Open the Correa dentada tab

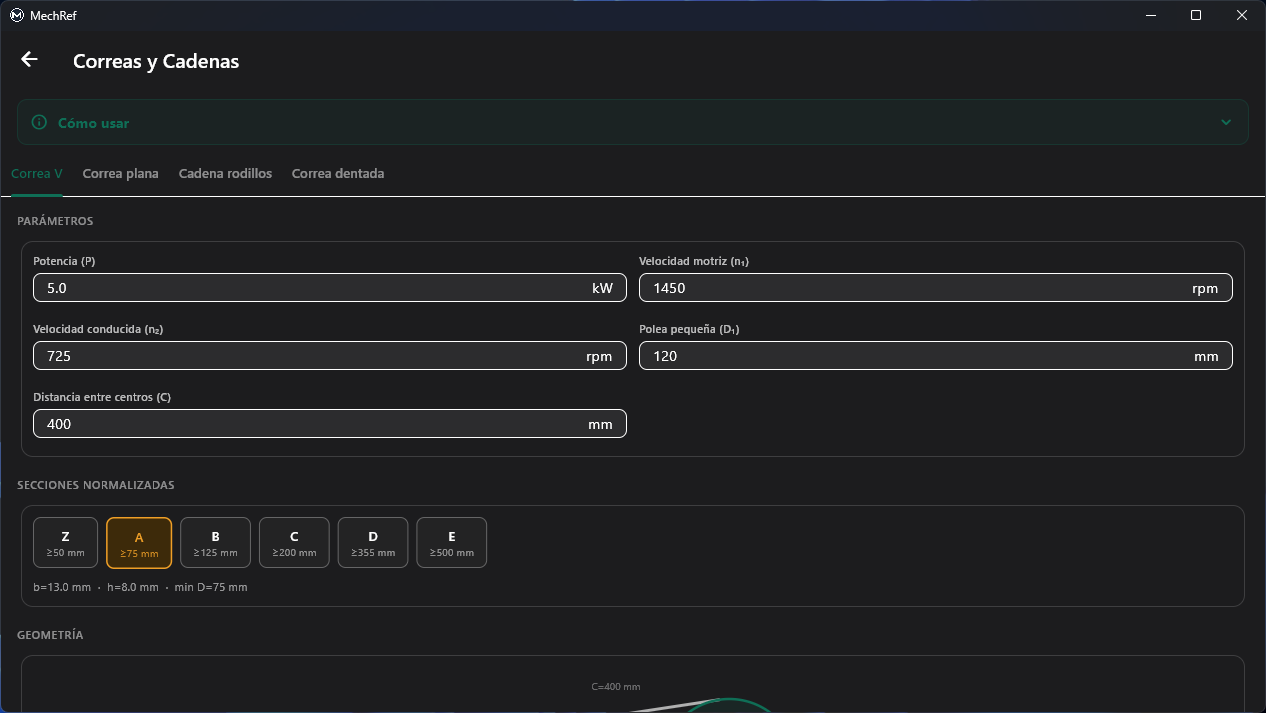[x=338, y=174]
